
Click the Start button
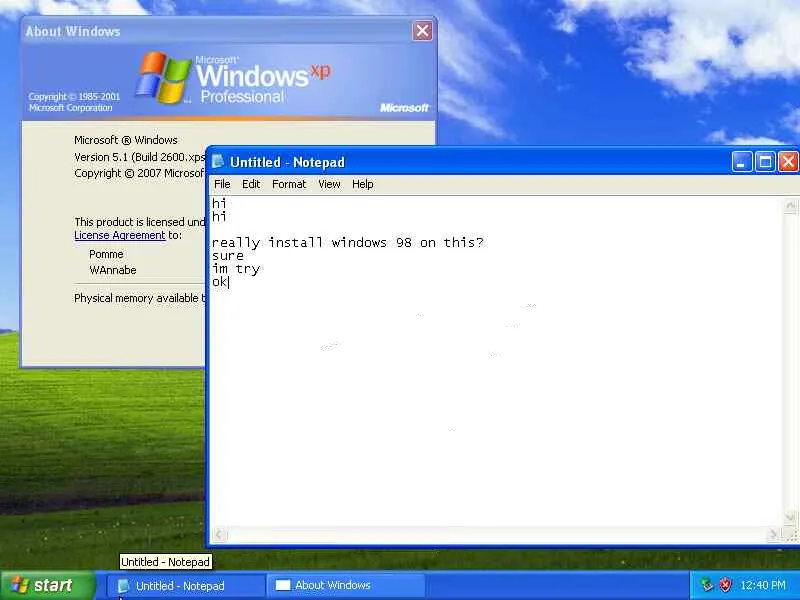[x=47, y=585]
